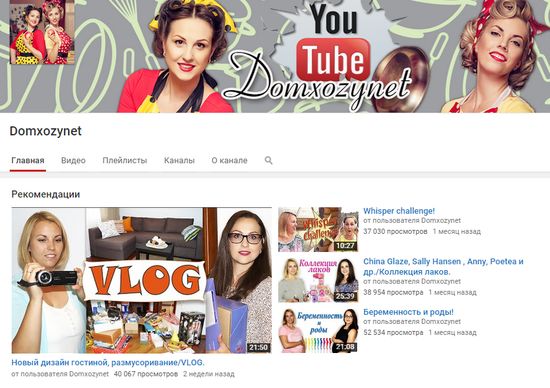Open the Видео tab

(73, 160)
